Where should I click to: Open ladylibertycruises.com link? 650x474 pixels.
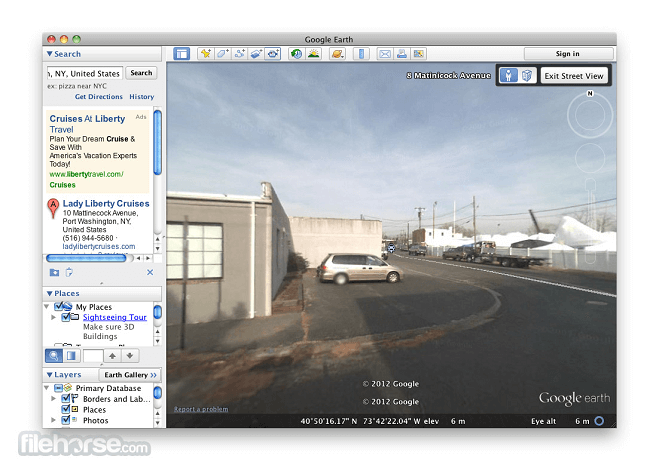pyautogui.click(x=99, y=246)
